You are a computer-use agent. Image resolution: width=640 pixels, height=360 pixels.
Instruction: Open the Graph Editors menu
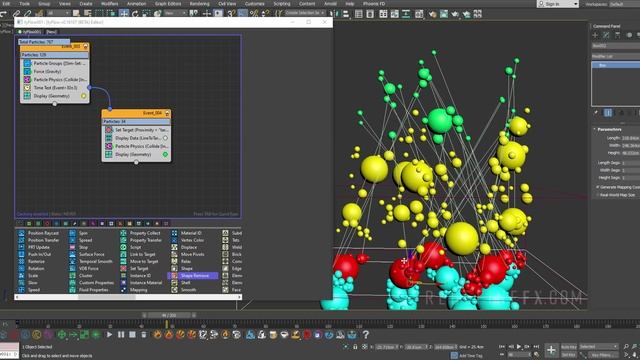tap(168, 4)
